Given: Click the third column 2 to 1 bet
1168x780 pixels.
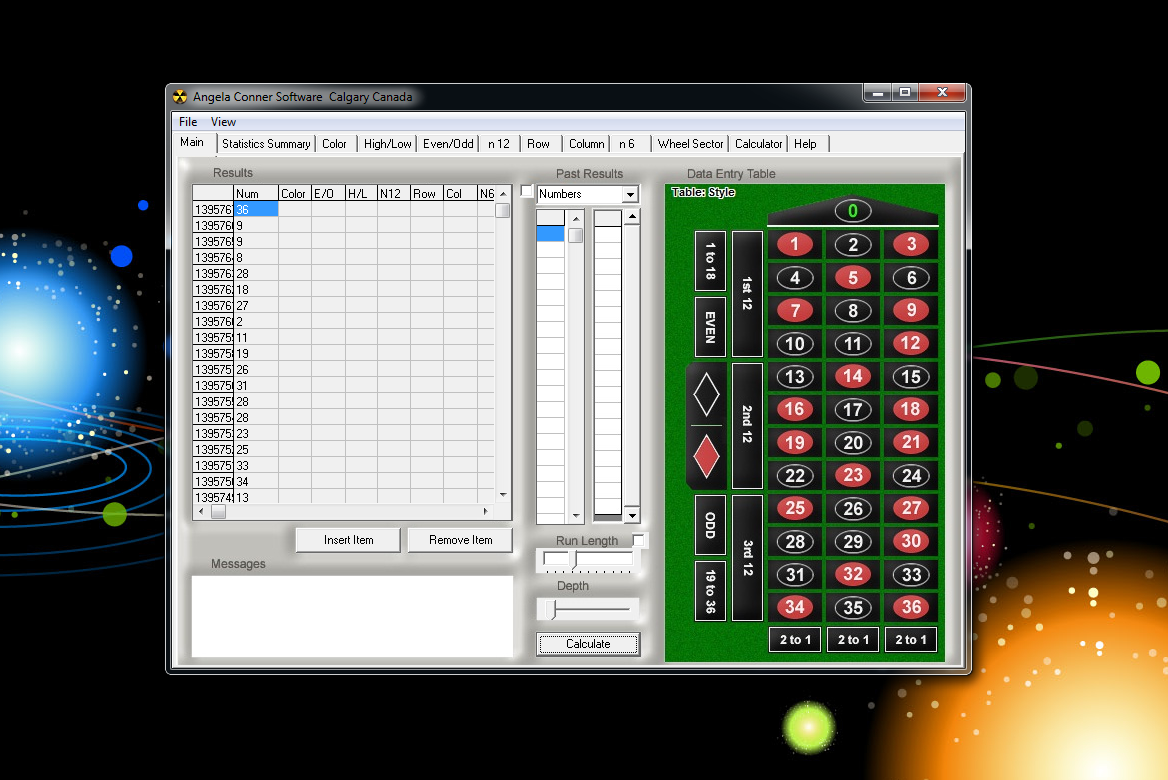Looking at the screenshot, I should (910, 639).
